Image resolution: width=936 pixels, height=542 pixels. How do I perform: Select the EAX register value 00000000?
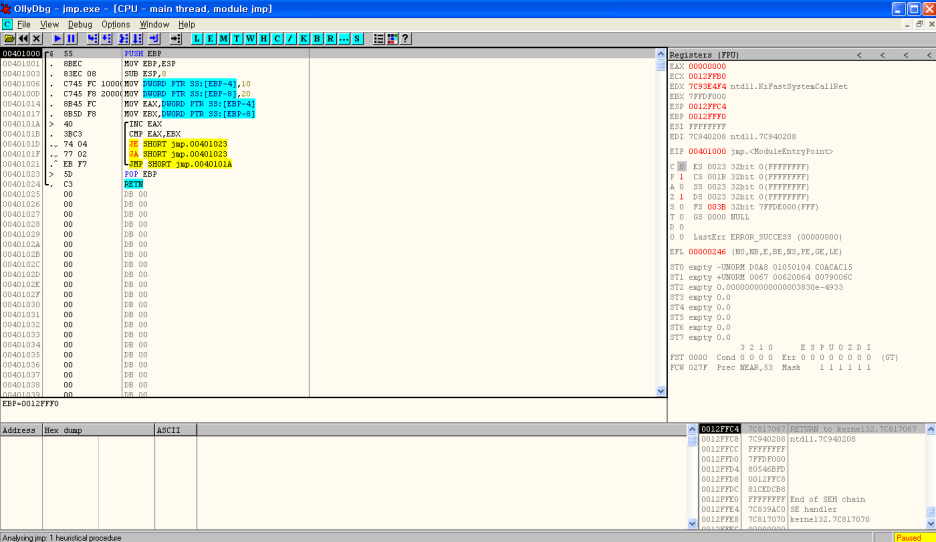click(707, 66)
